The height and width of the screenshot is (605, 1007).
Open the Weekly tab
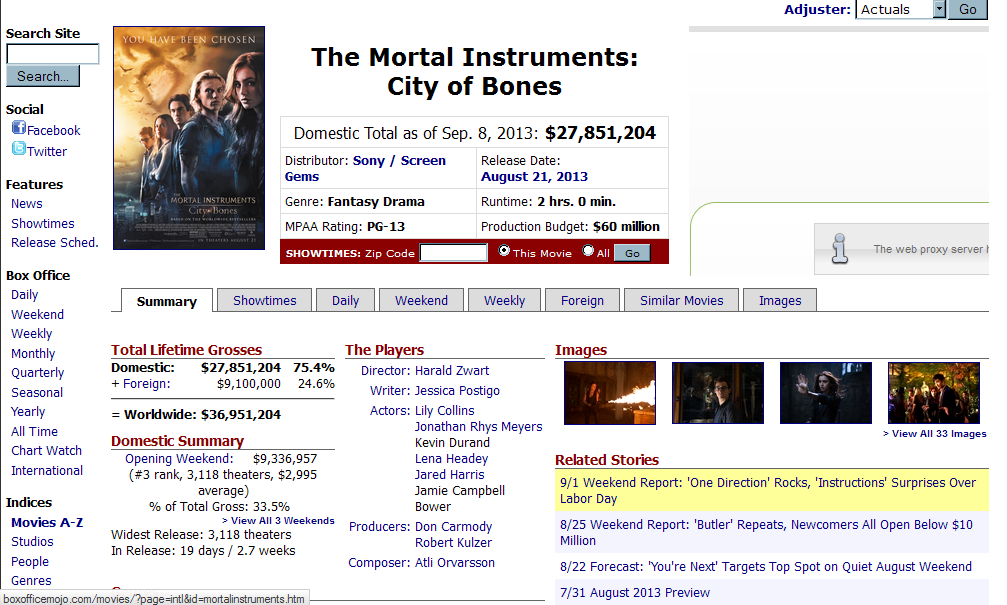(x=504, y=301)
